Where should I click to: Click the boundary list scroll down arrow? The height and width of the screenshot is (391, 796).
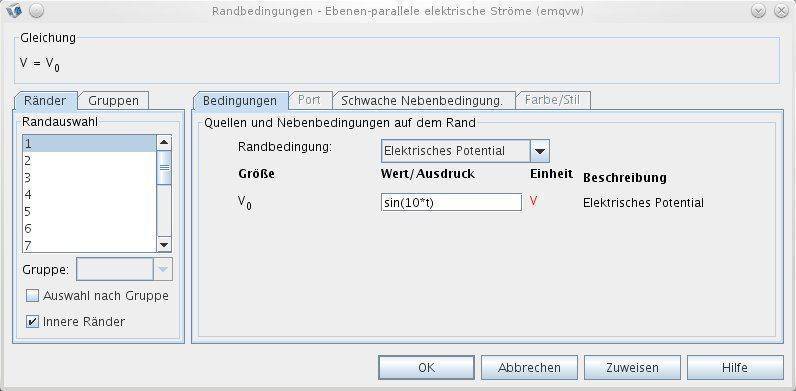pos(164,245)
